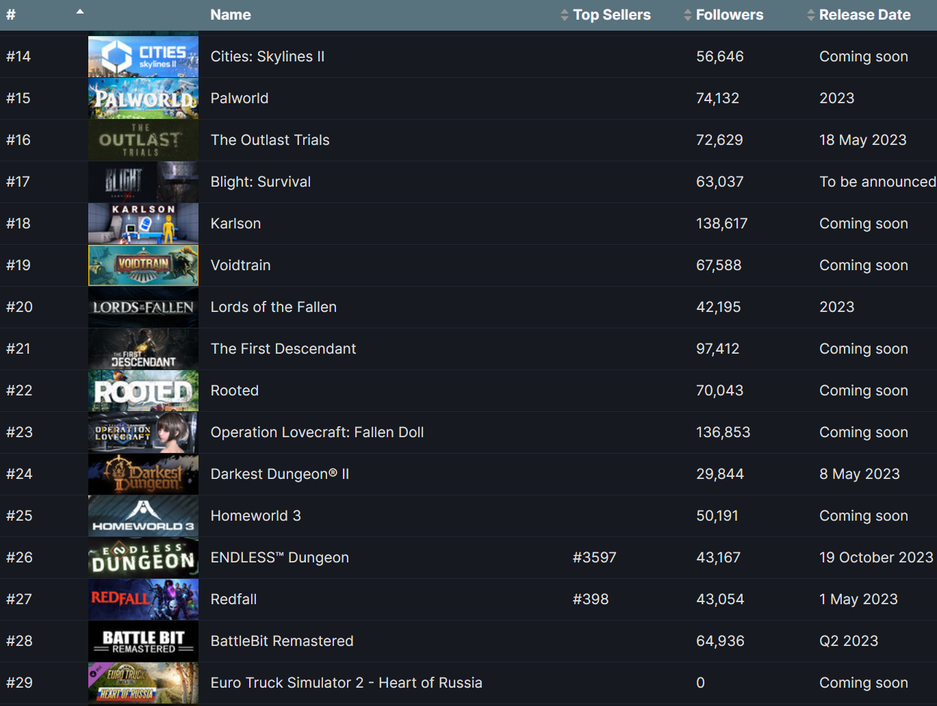Open Karlson game thumbnail image
Viewport: 937px width, 706px height.
(x=143, y=224)
